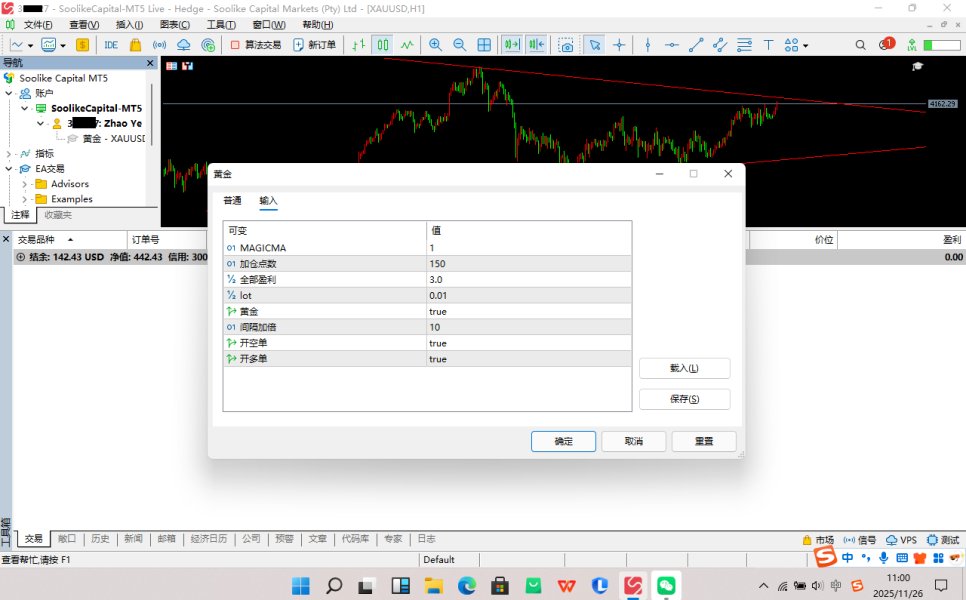Expand the Advisors folder tree node
This screenshot has width=966, height=600.
(25, 184)
